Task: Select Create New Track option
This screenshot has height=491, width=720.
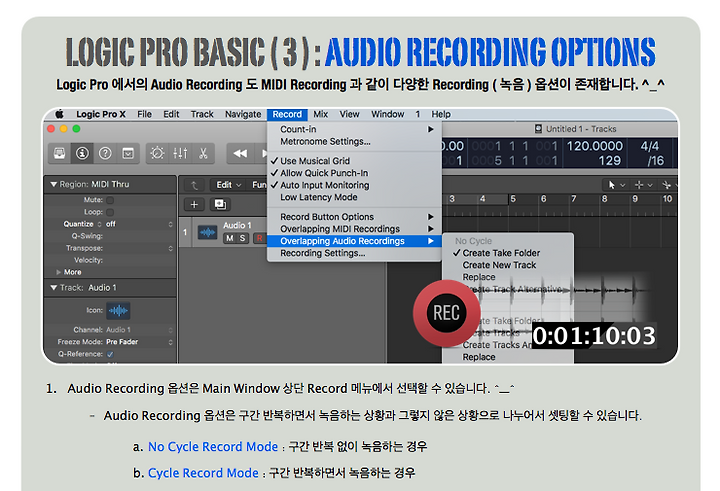Action: click(x=508, y=265)
